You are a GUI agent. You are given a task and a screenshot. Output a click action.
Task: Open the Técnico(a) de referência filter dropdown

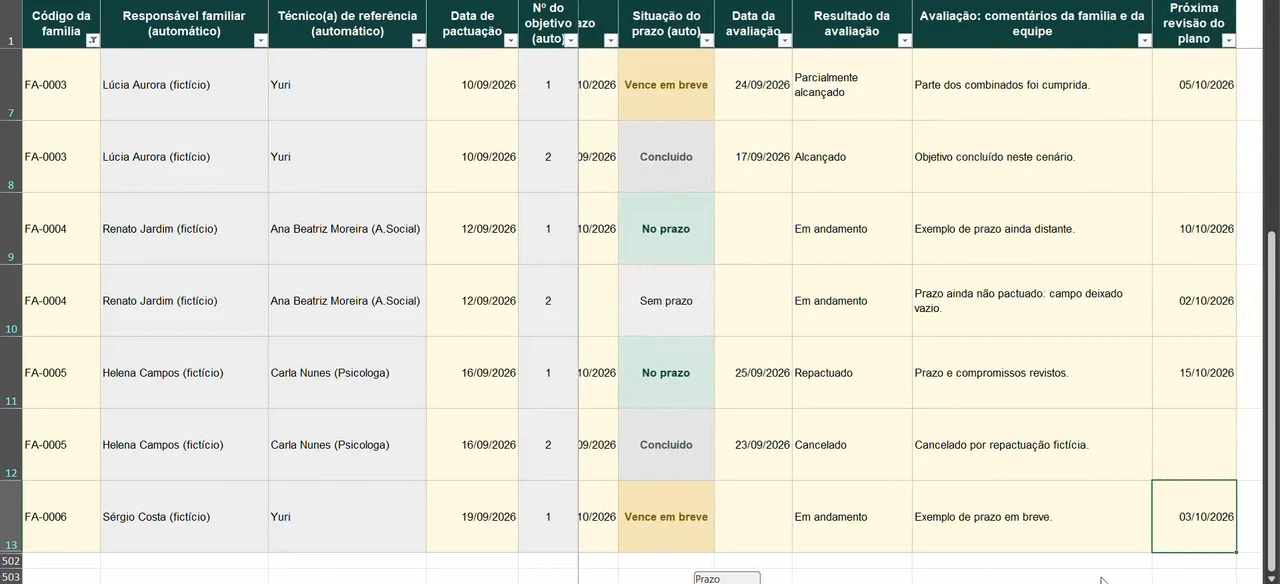point(419,41)
